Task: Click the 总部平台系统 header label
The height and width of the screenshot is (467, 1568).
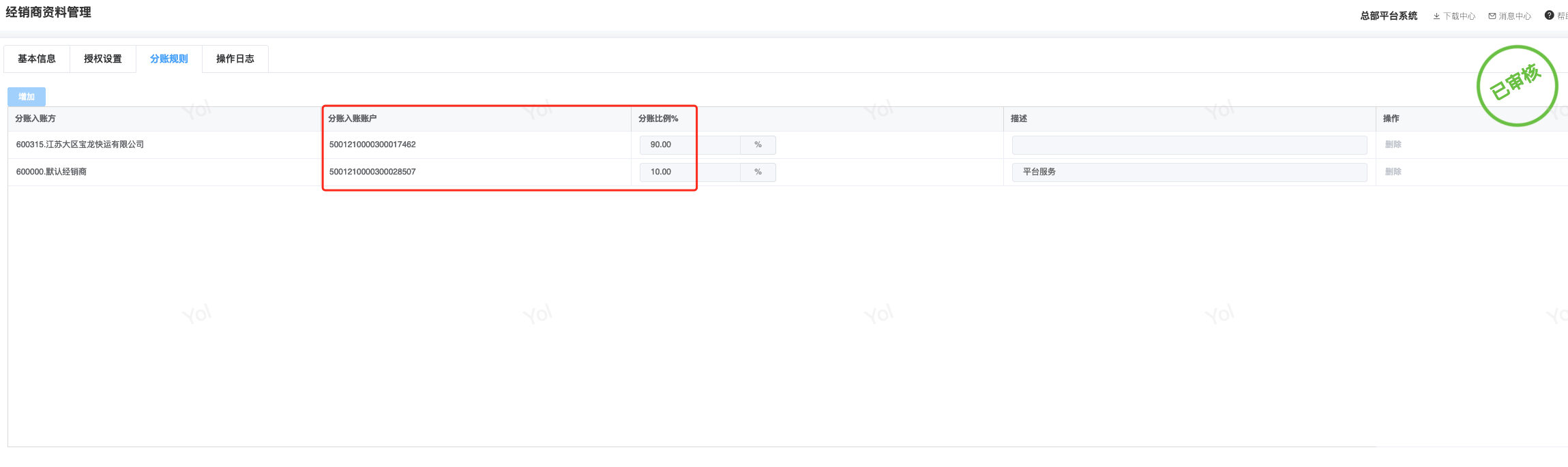Action: tap(1389, 16)
